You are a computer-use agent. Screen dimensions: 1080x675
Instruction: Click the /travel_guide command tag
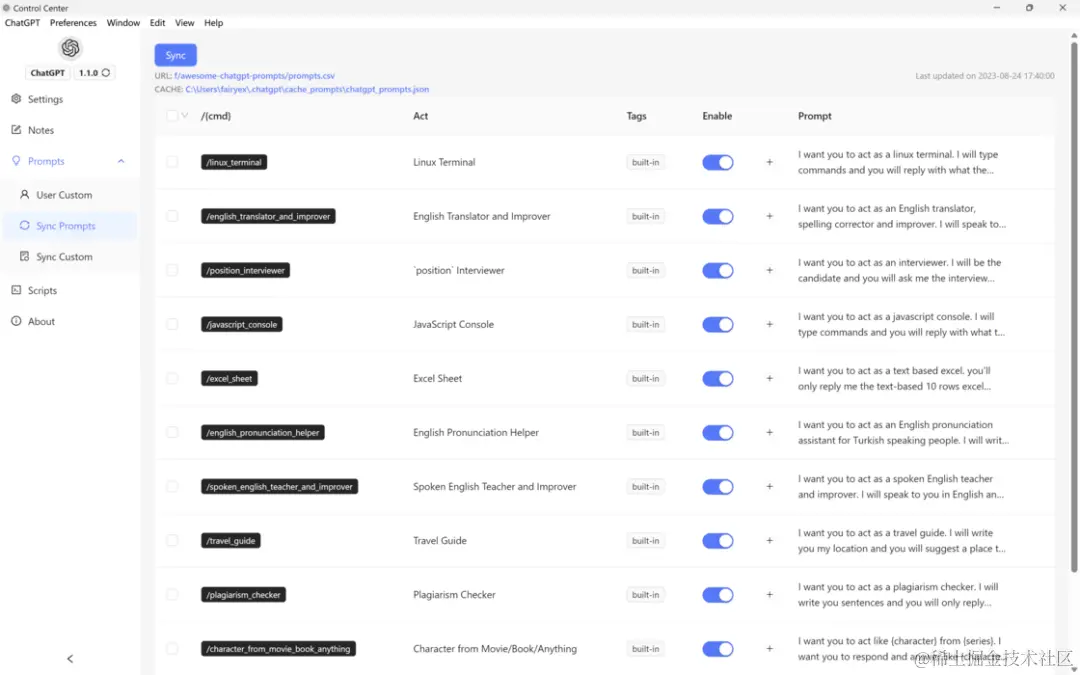point(231,541)
